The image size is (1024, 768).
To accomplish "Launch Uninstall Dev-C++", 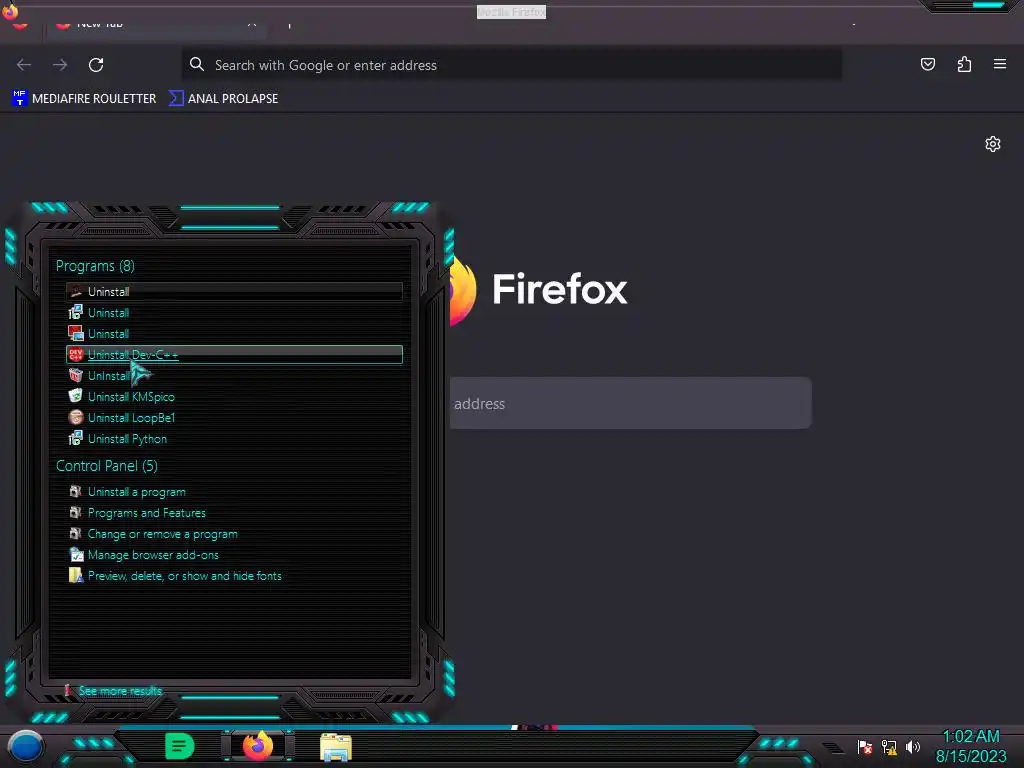I will click(x=234, y=355).
